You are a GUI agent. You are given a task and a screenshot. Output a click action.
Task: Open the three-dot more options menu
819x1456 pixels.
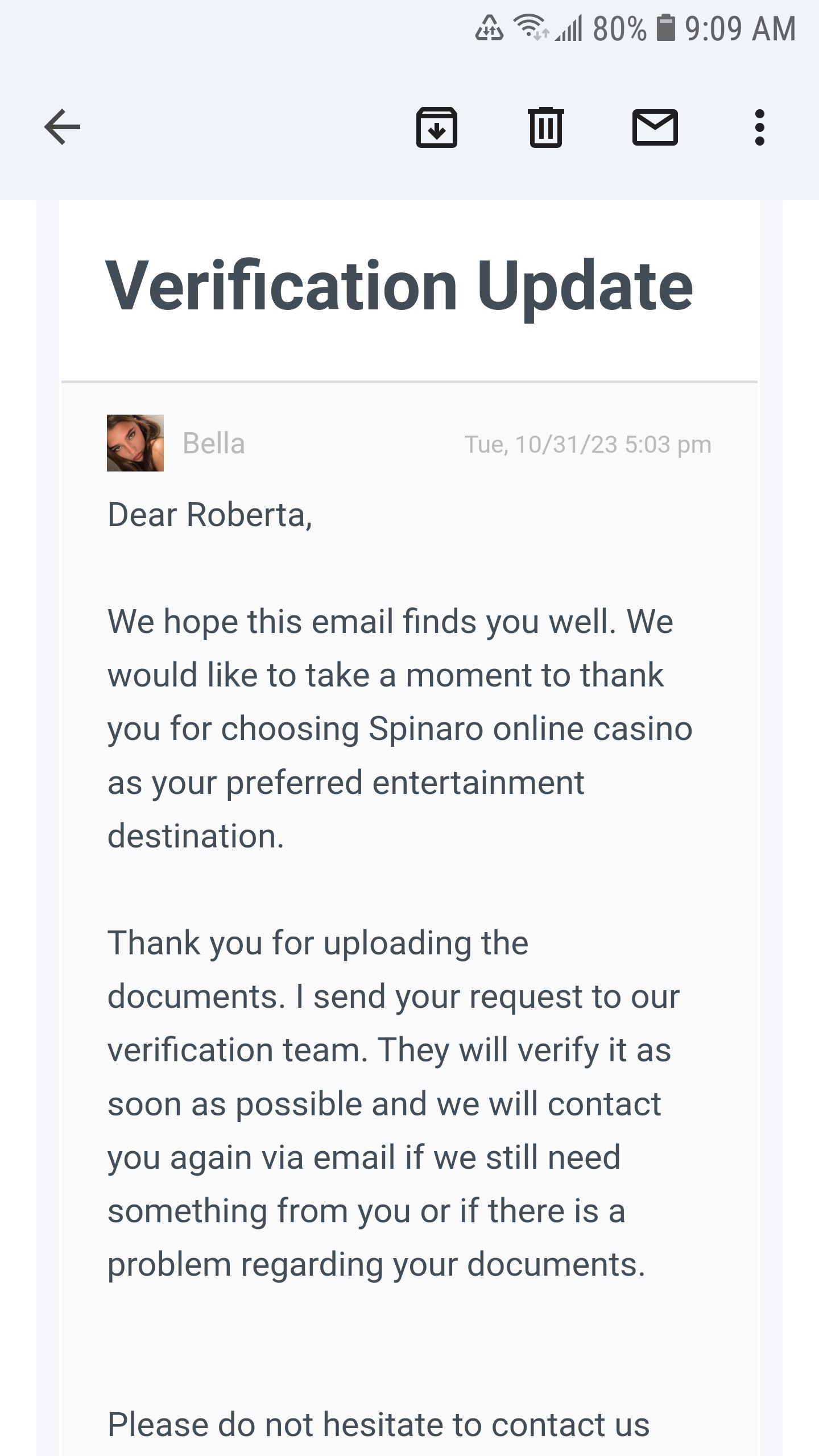click(x=759, y=127)
